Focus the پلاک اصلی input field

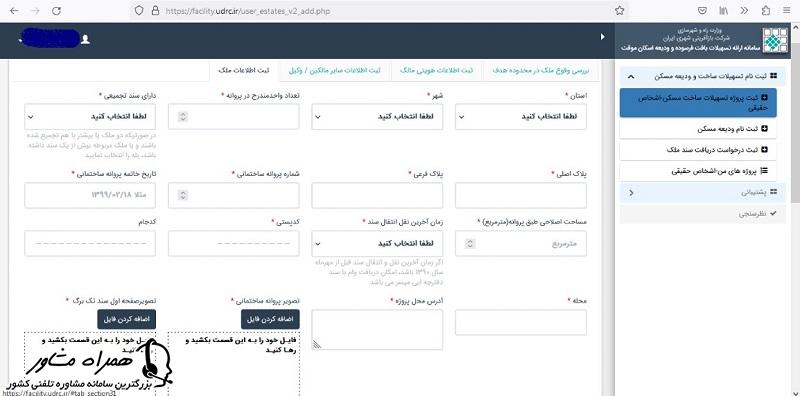(x=520, y=195)
